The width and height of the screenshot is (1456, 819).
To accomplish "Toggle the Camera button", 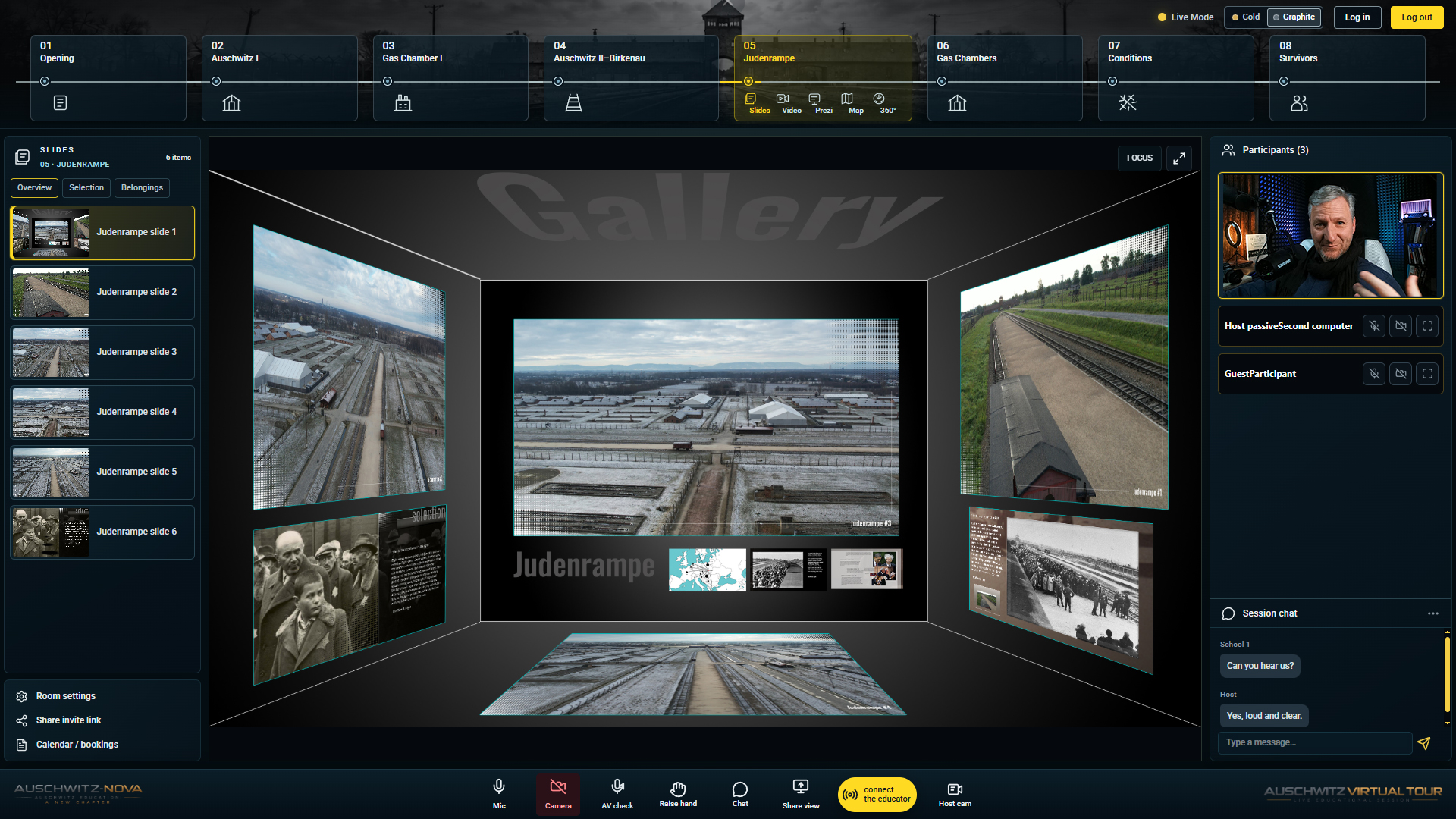I will (558, 794).
